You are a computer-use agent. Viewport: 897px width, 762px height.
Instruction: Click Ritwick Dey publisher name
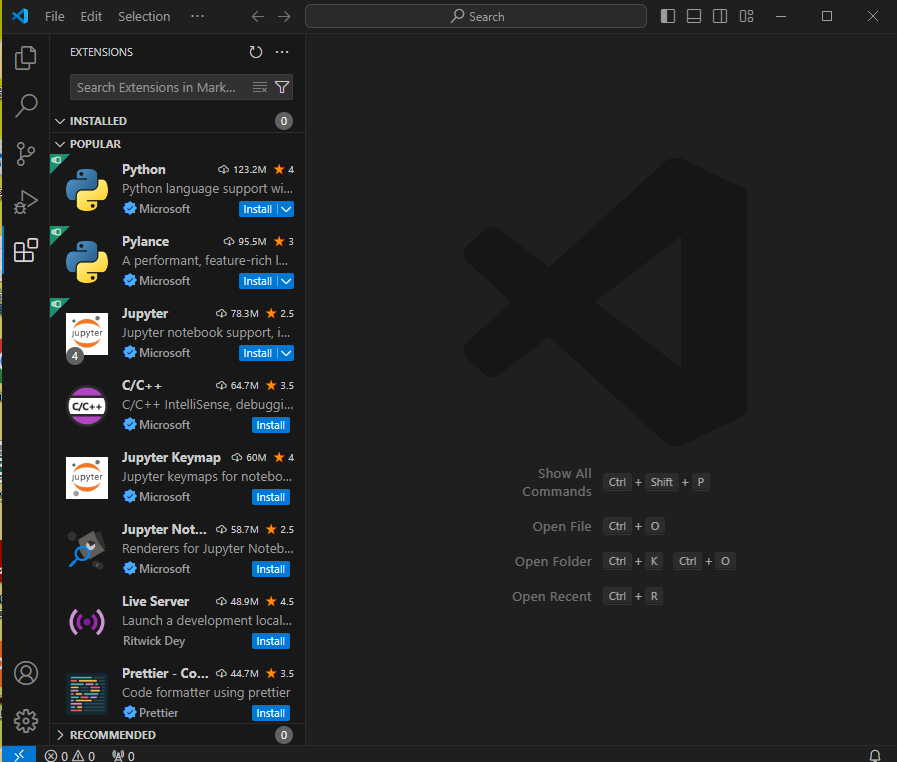pos(154,641)
